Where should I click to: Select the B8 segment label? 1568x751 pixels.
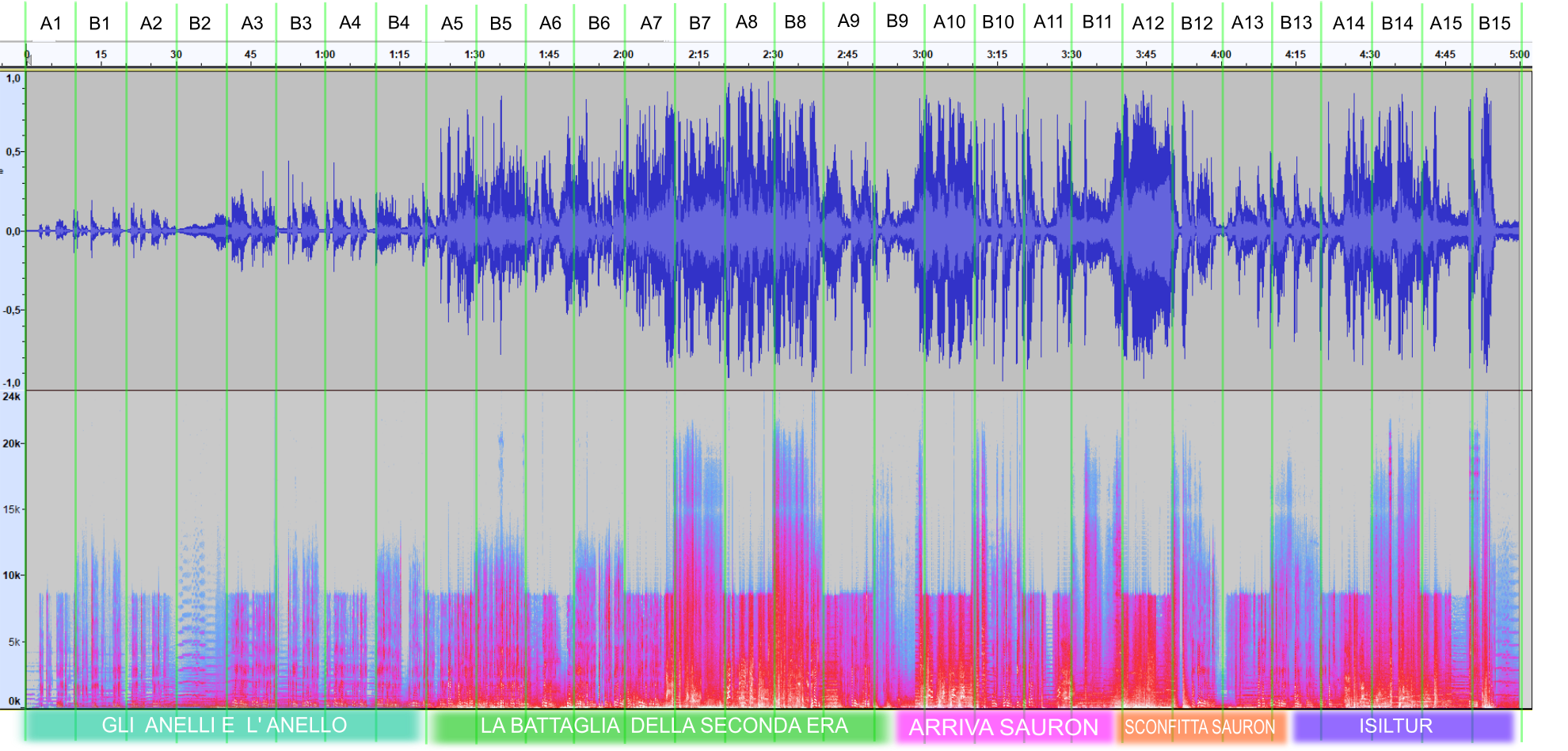click(795, 22)
